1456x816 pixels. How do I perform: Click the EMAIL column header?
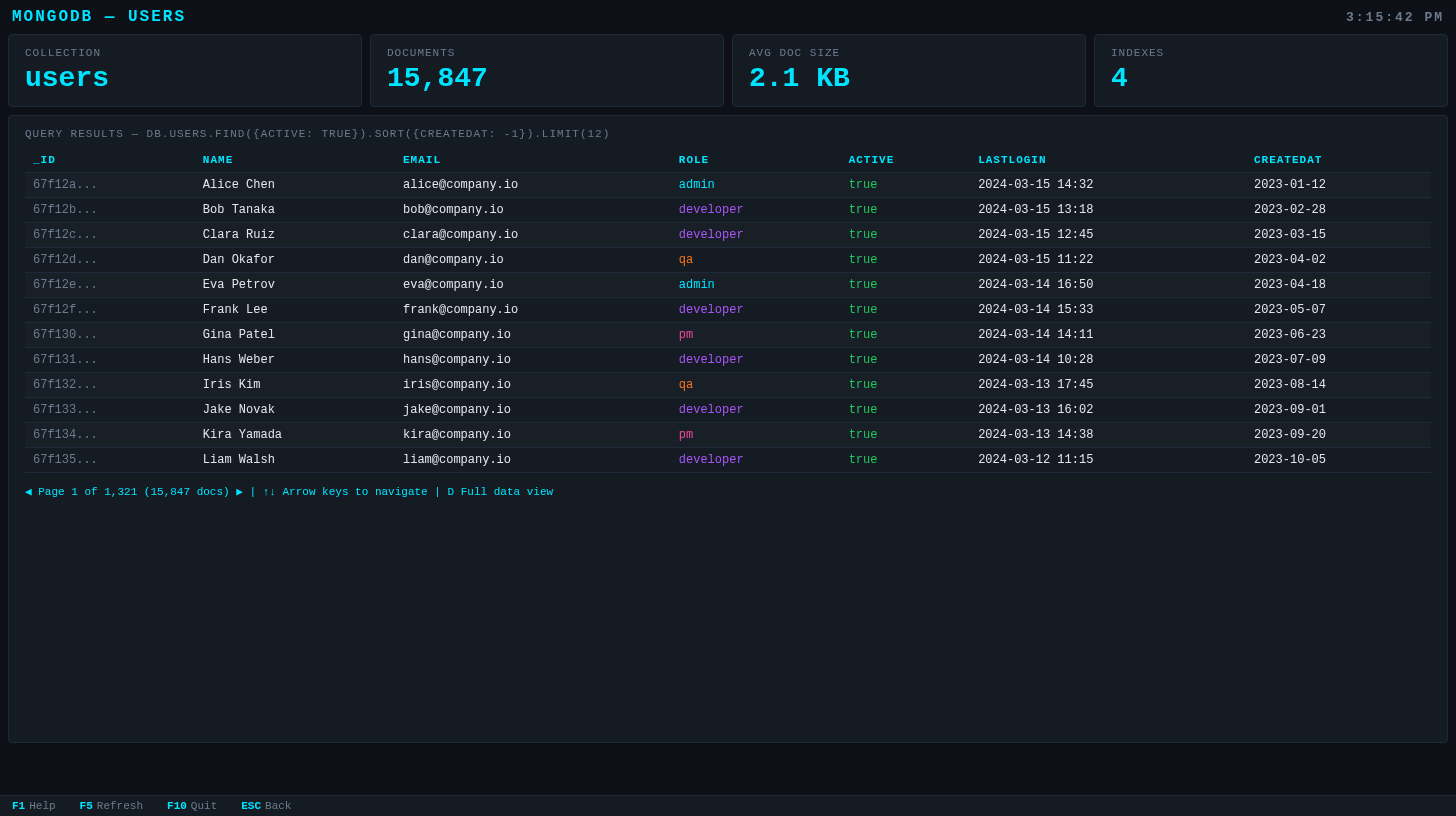point(421,160)
